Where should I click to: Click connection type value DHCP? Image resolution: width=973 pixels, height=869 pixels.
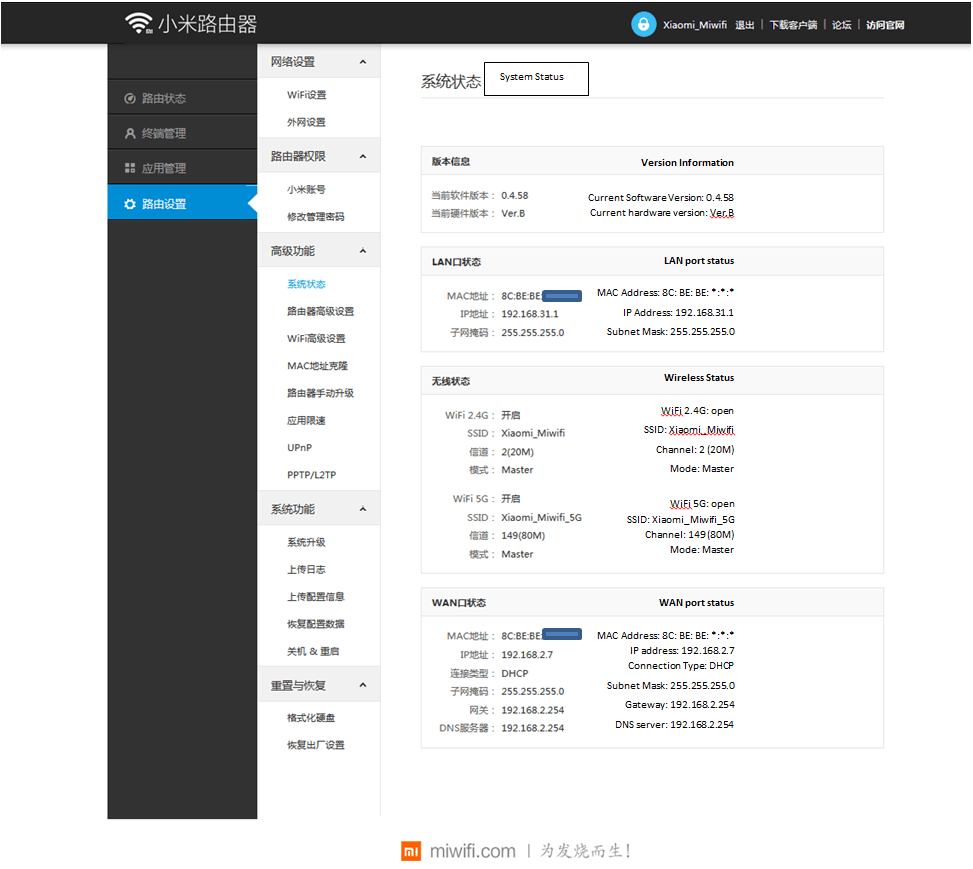(x=515, y=673)
